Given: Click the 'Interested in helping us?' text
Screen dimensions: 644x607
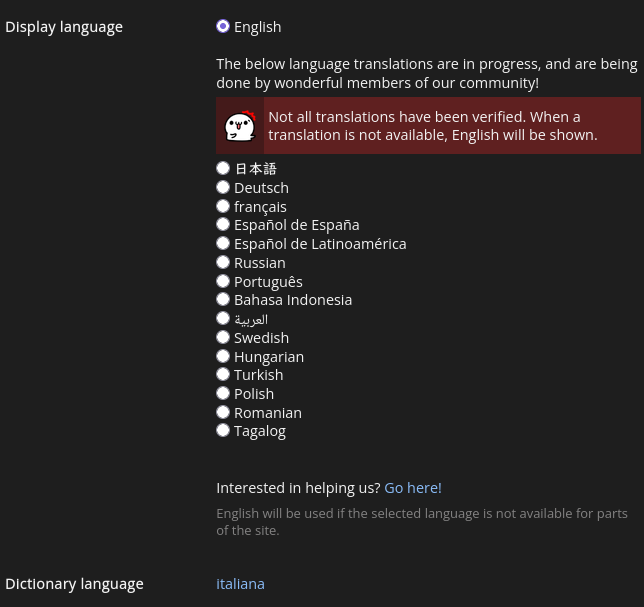Looking at the screenshot, I should (299, 488).
